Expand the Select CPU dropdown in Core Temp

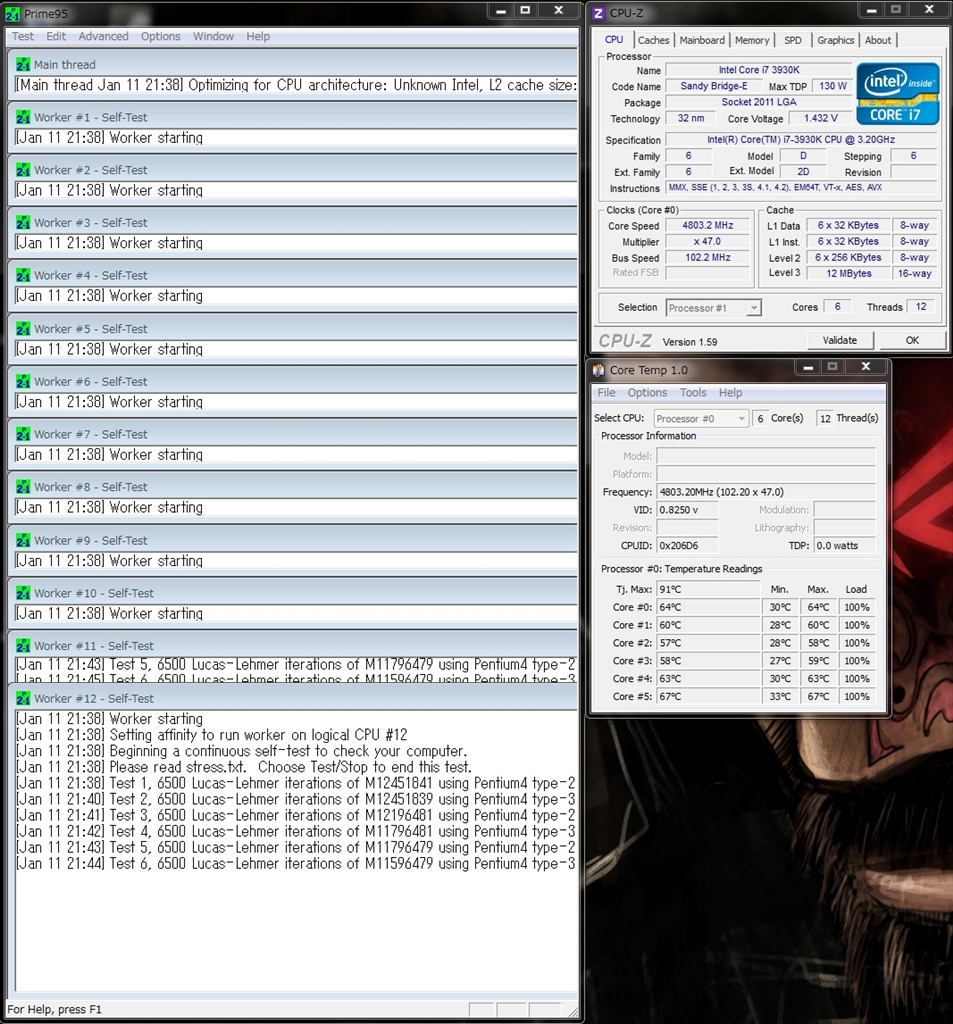click(x=701, y=419)
